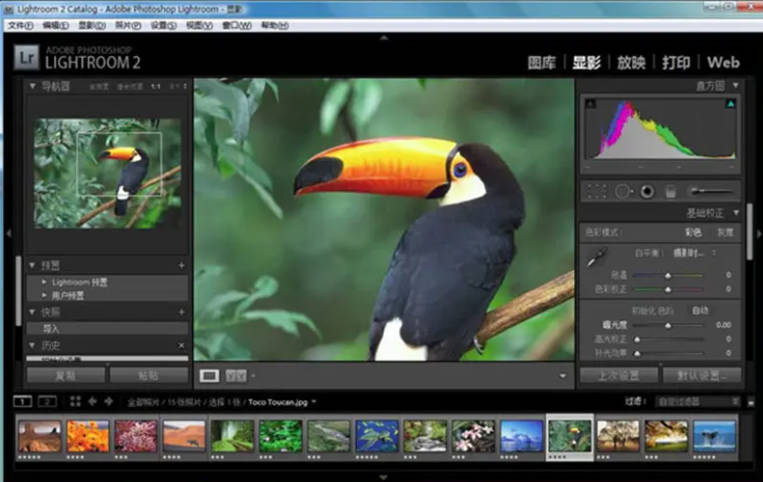Select the spot removal tool icon

click(622, 190)
